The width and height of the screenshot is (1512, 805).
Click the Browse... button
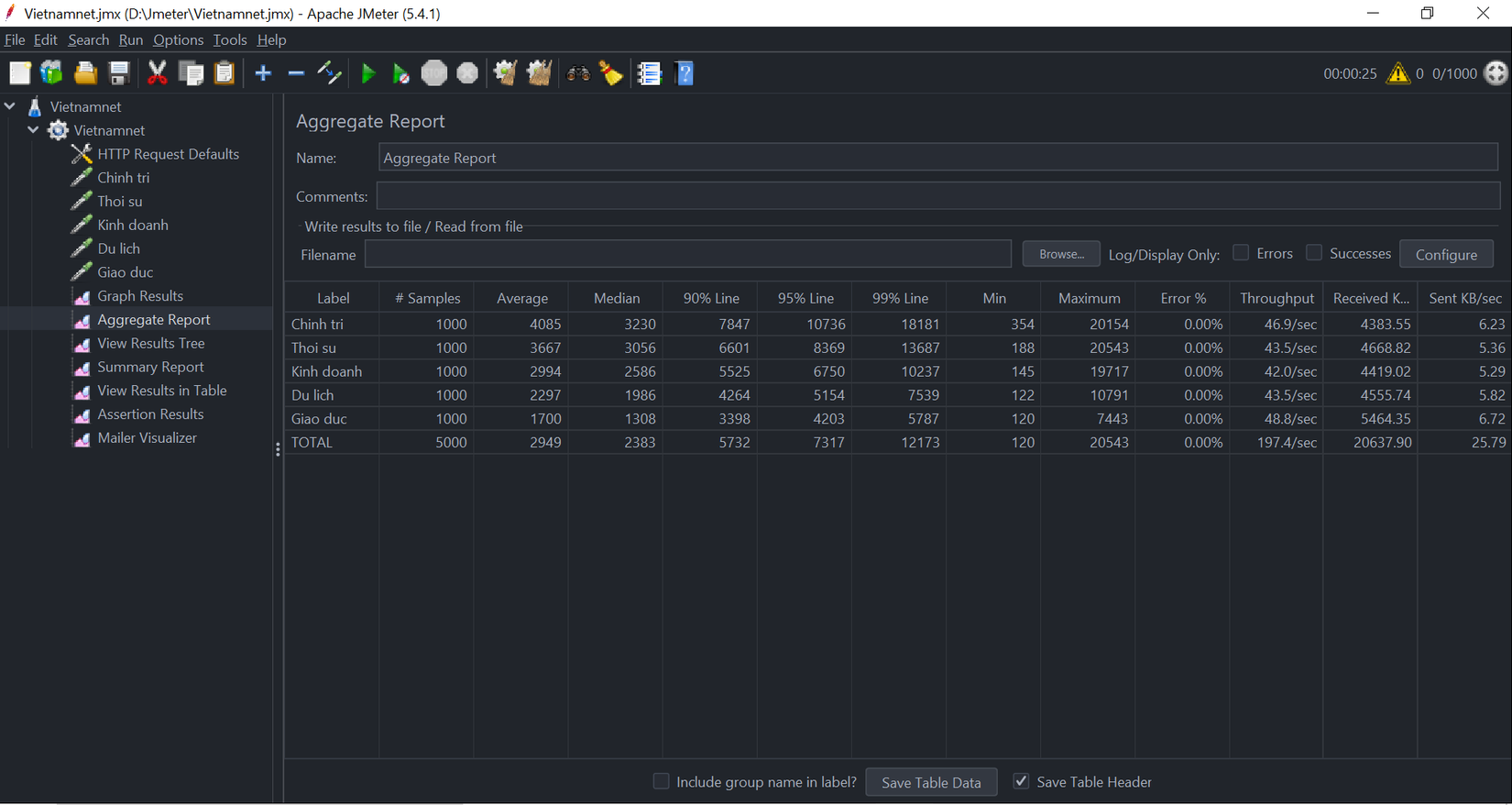point(1061,254)
